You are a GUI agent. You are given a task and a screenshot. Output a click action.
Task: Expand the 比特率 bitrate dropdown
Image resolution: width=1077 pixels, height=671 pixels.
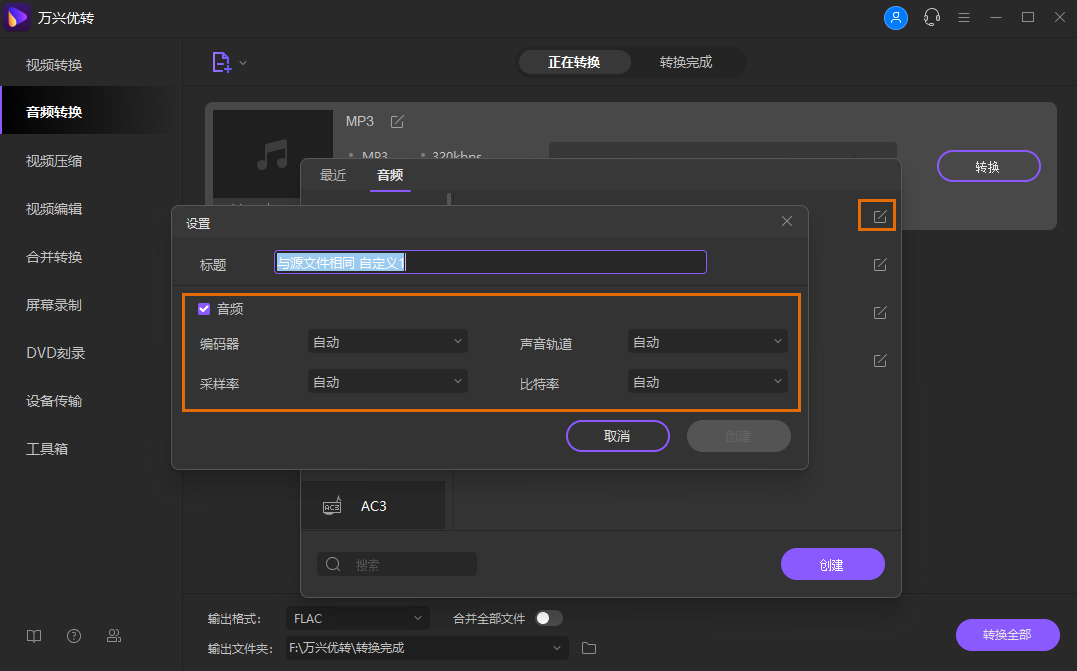click(x=707, y=381)
